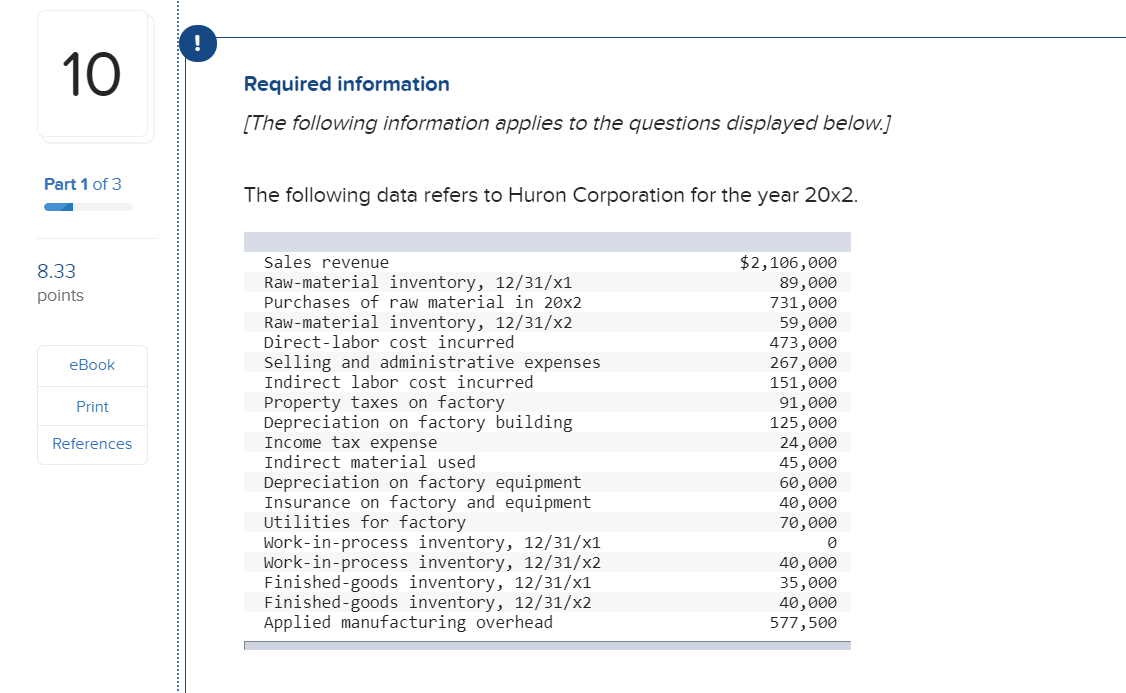1126x693 pixels.
Task: Click the 8.33 points indicator
Action: [x=60, y=282]
